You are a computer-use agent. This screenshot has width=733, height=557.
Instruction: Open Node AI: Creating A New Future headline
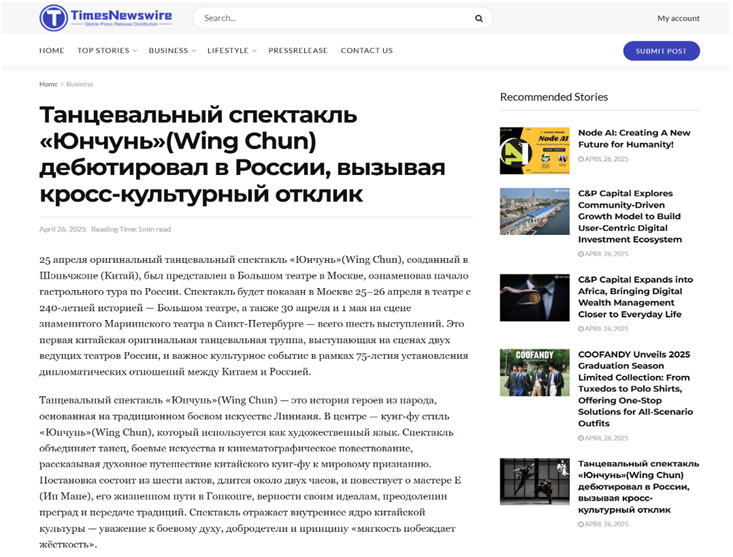coord(634,138)
